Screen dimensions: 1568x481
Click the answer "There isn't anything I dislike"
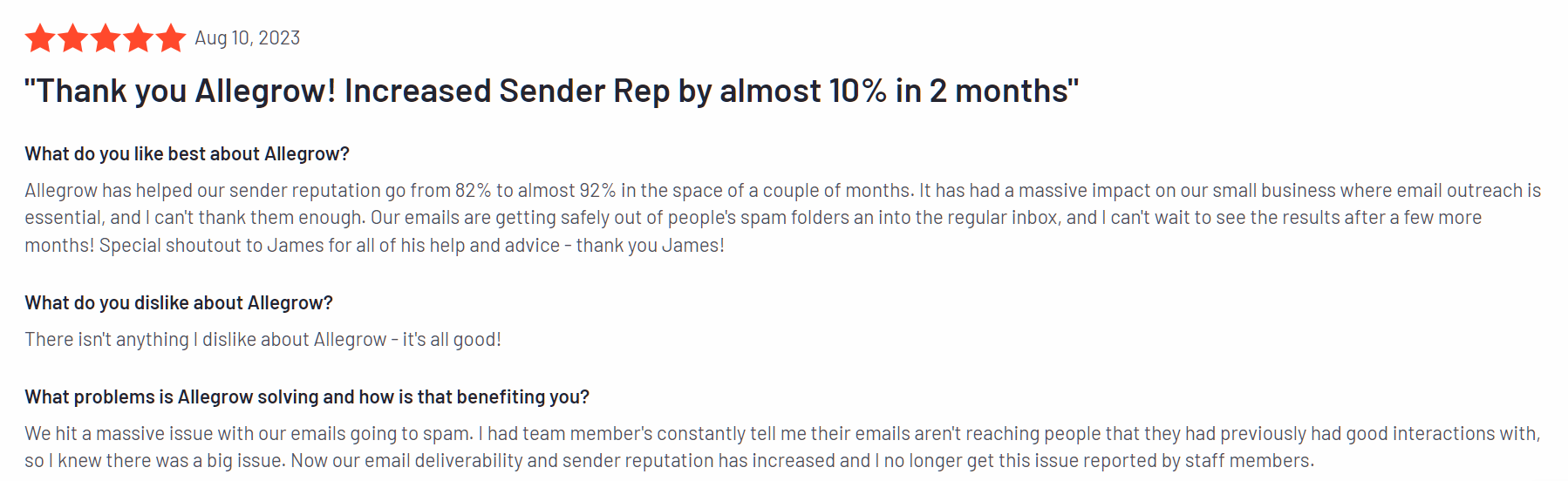[205, 340]
